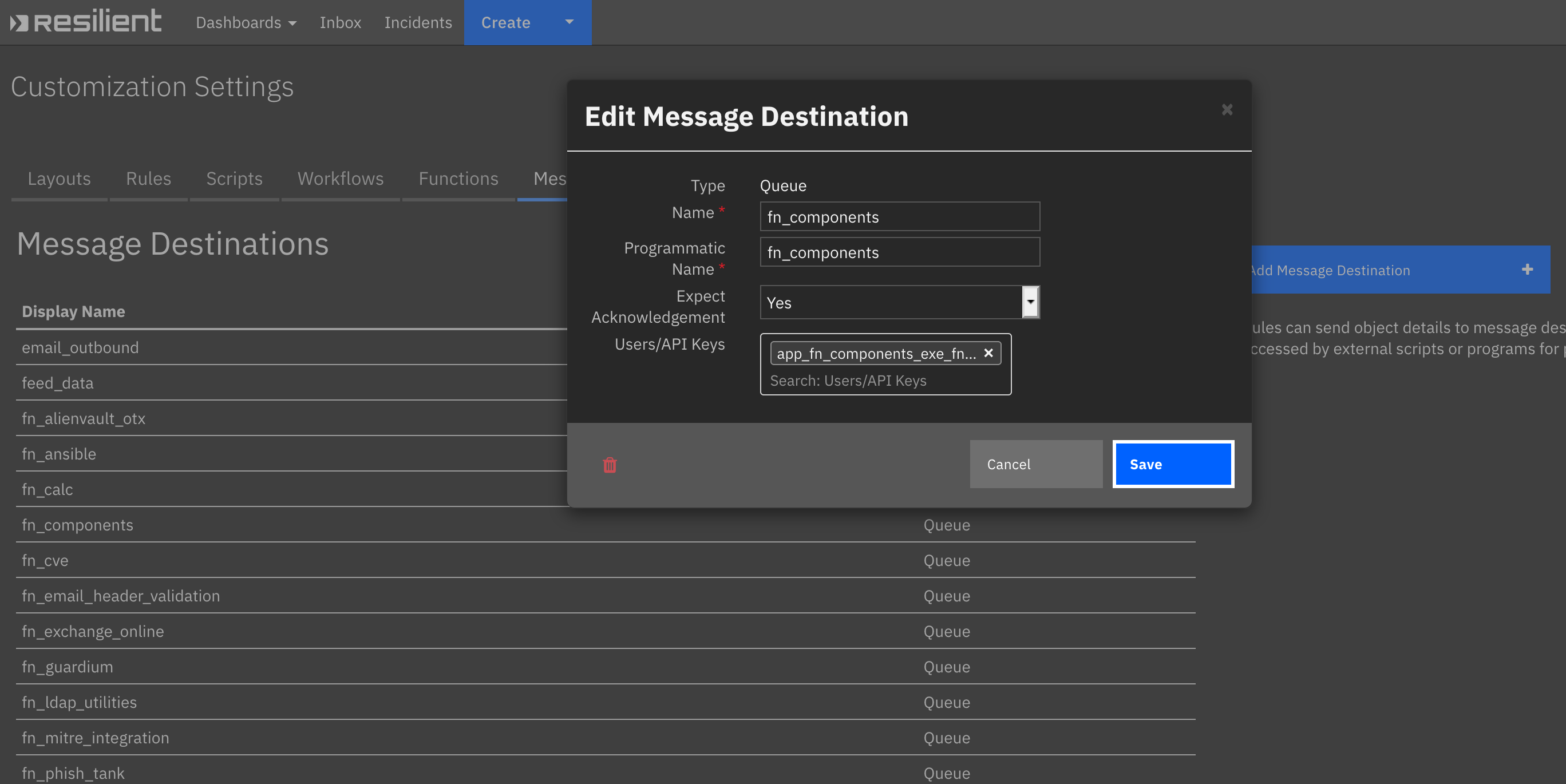
Task: Click the red trash delete icon
Action: 610,465
